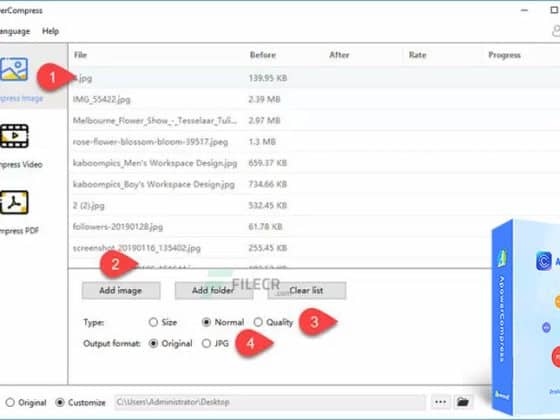Click the 61.78 KB size cell

tap(265, 226)
